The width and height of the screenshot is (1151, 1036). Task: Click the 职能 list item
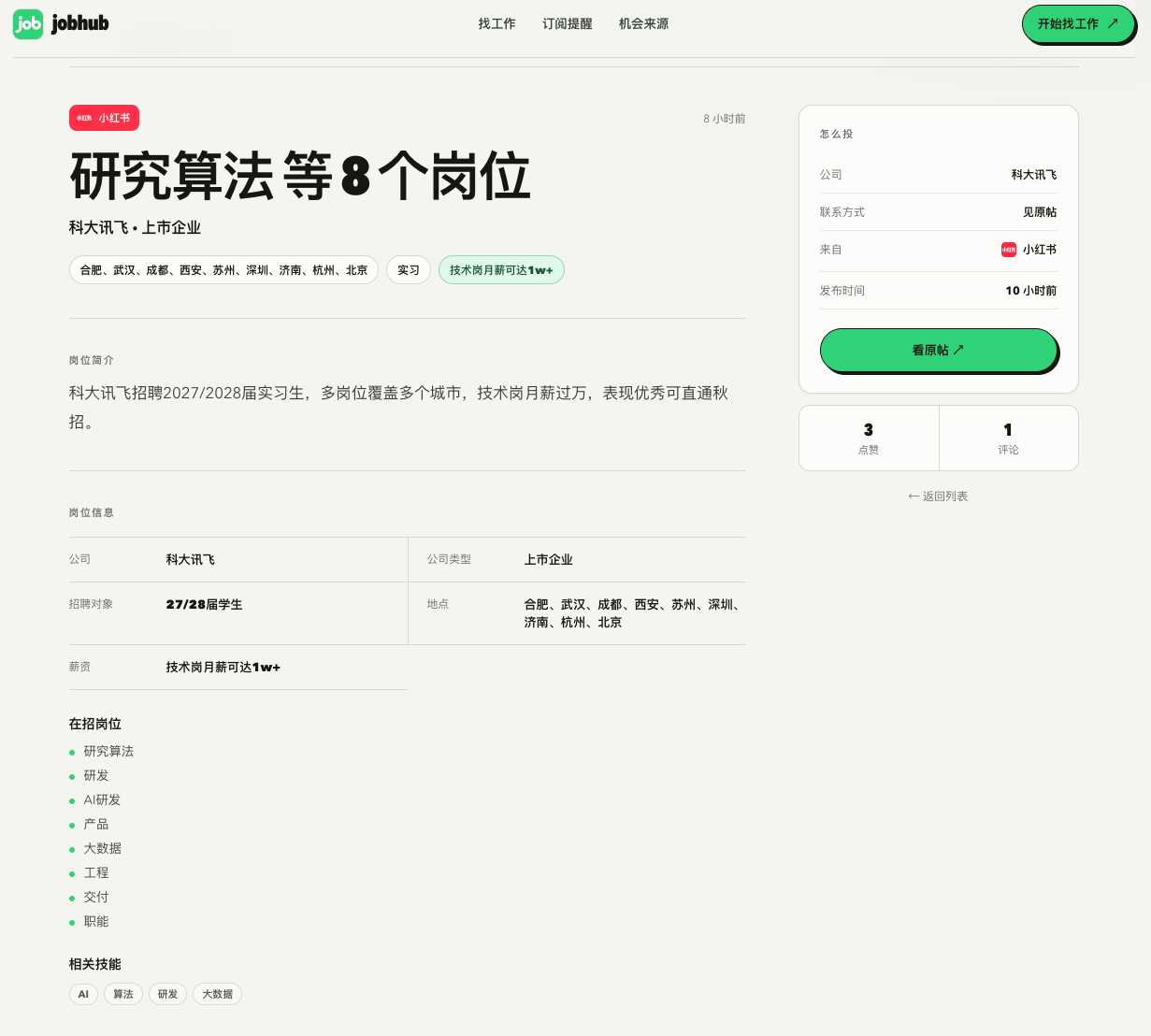click(96, 921)
